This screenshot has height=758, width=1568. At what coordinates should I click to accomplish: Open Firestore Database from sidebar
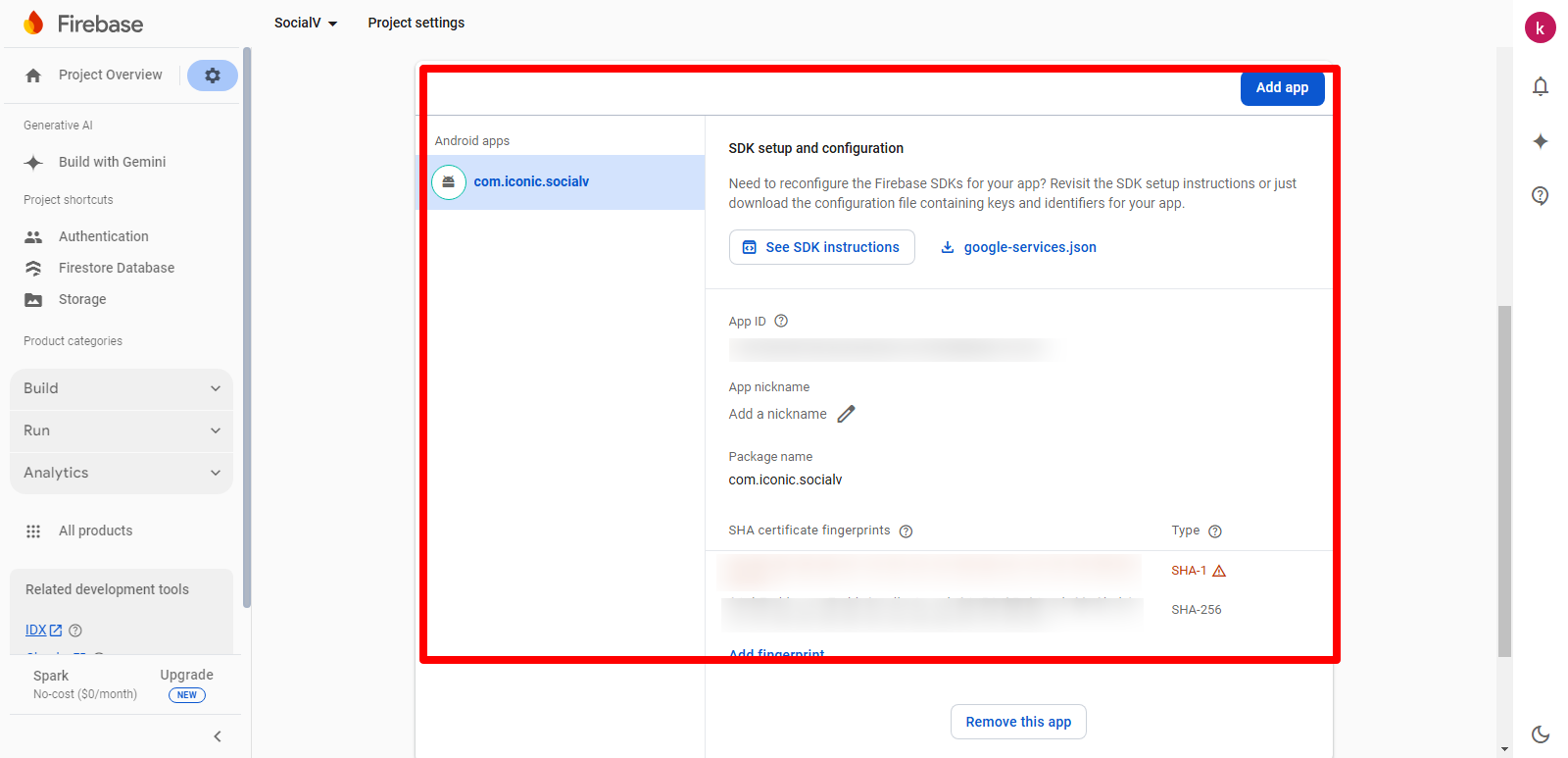click(116, 268)
